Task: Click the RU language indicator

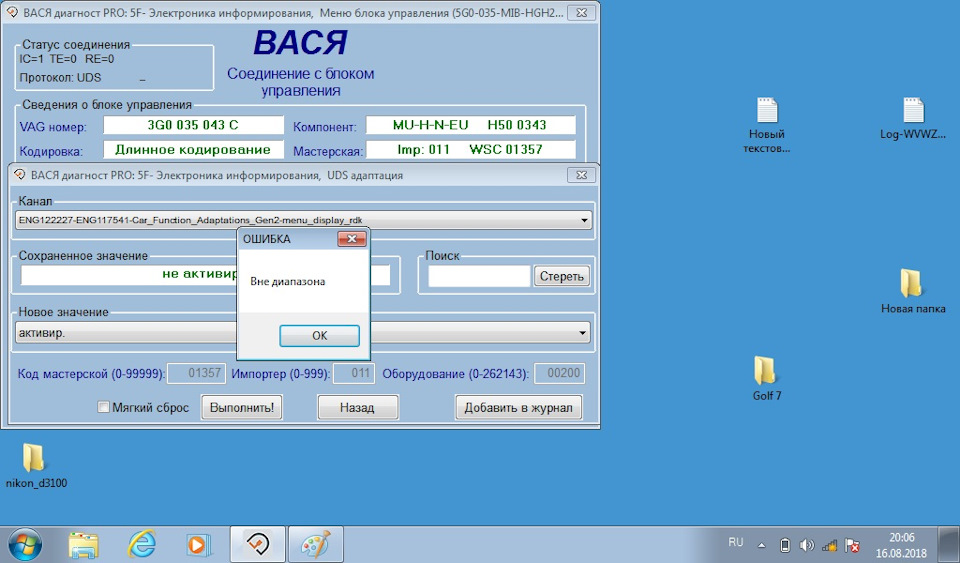Action: pyautogui.click(x=735, y=542)
